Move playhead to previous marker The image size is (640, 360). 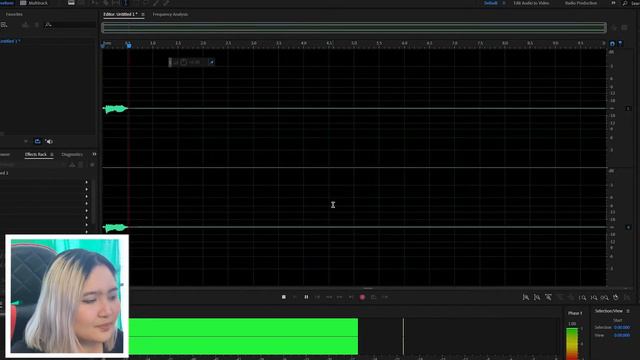pos(317,297)
